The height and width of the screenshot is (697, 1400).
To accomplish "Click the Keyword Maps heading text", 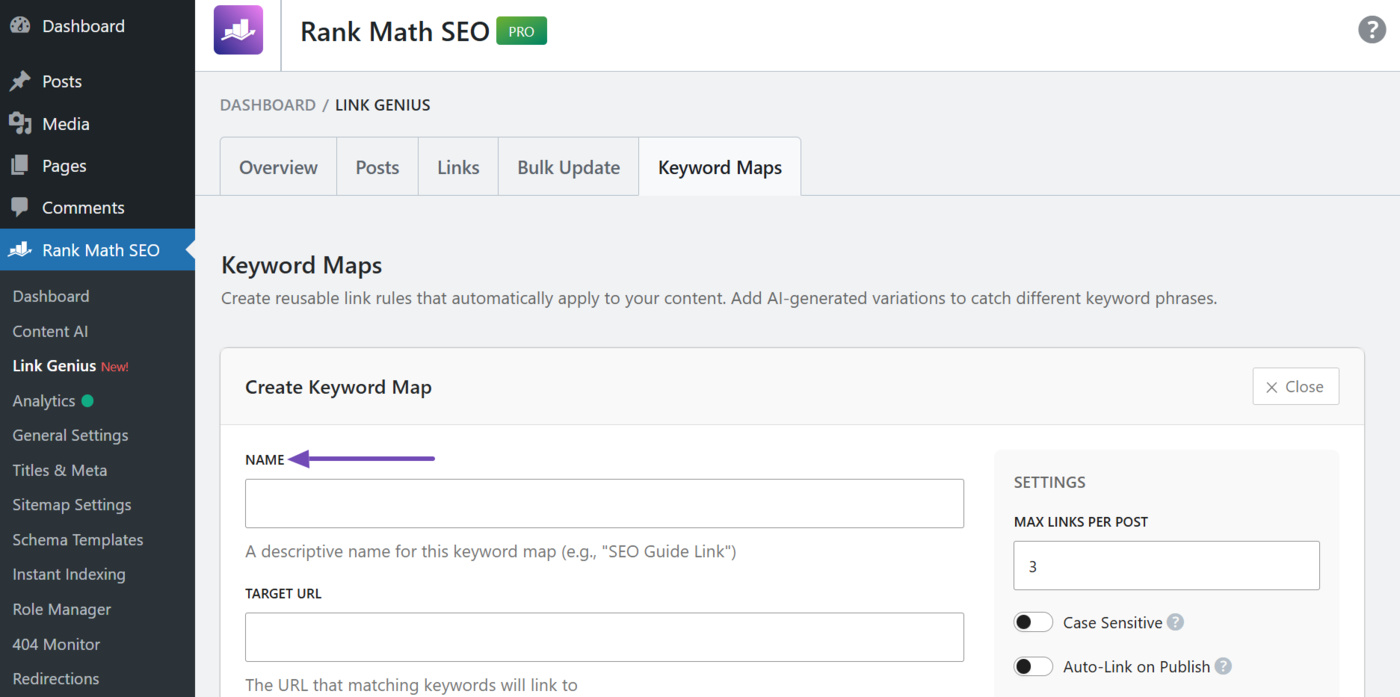I will [x=301, y=266].
